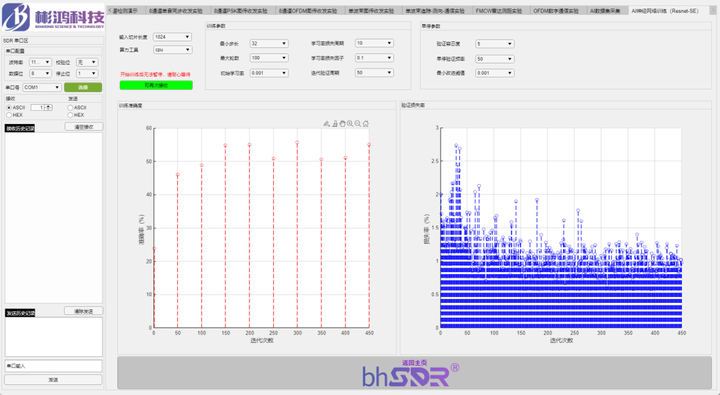Open the data bits dropdown showing 8
The image size is (720, 395).
40,73
